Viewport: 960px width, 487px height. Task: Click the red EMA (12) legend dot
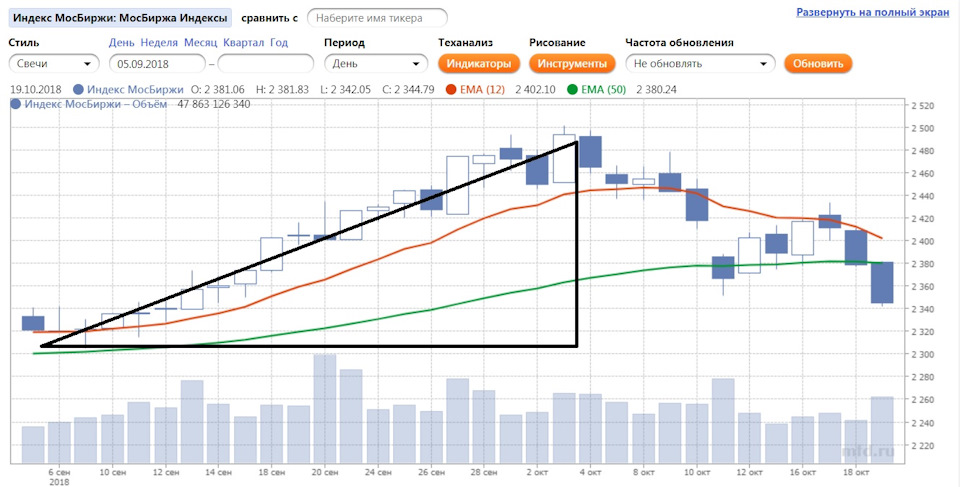click(x=451, y=89)
